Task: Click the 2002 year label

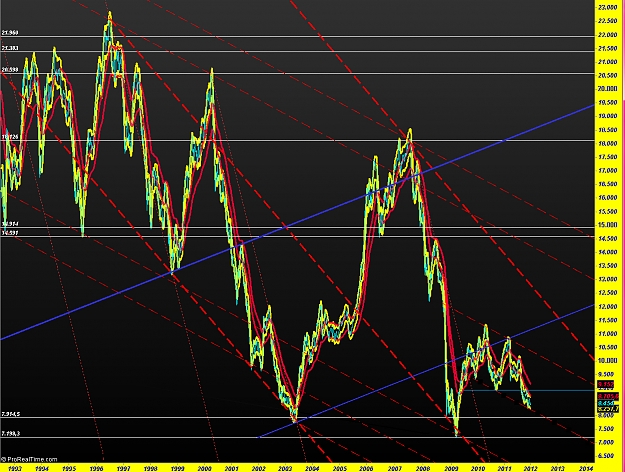Action: pos(258,468)
